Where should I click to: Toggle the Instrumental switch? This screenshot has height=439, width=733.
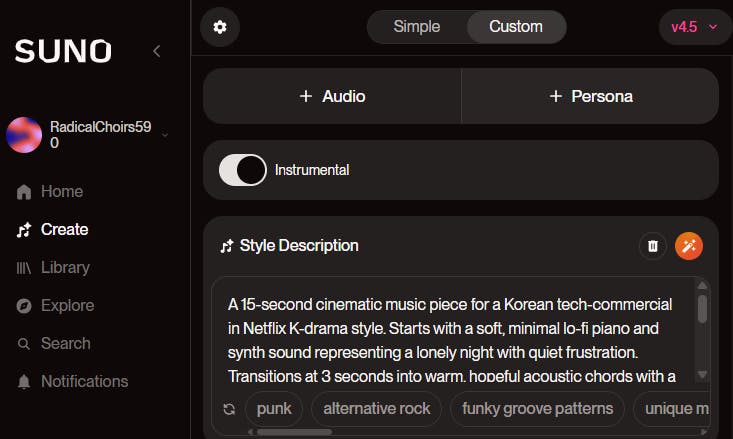click(x=243, y=170)
